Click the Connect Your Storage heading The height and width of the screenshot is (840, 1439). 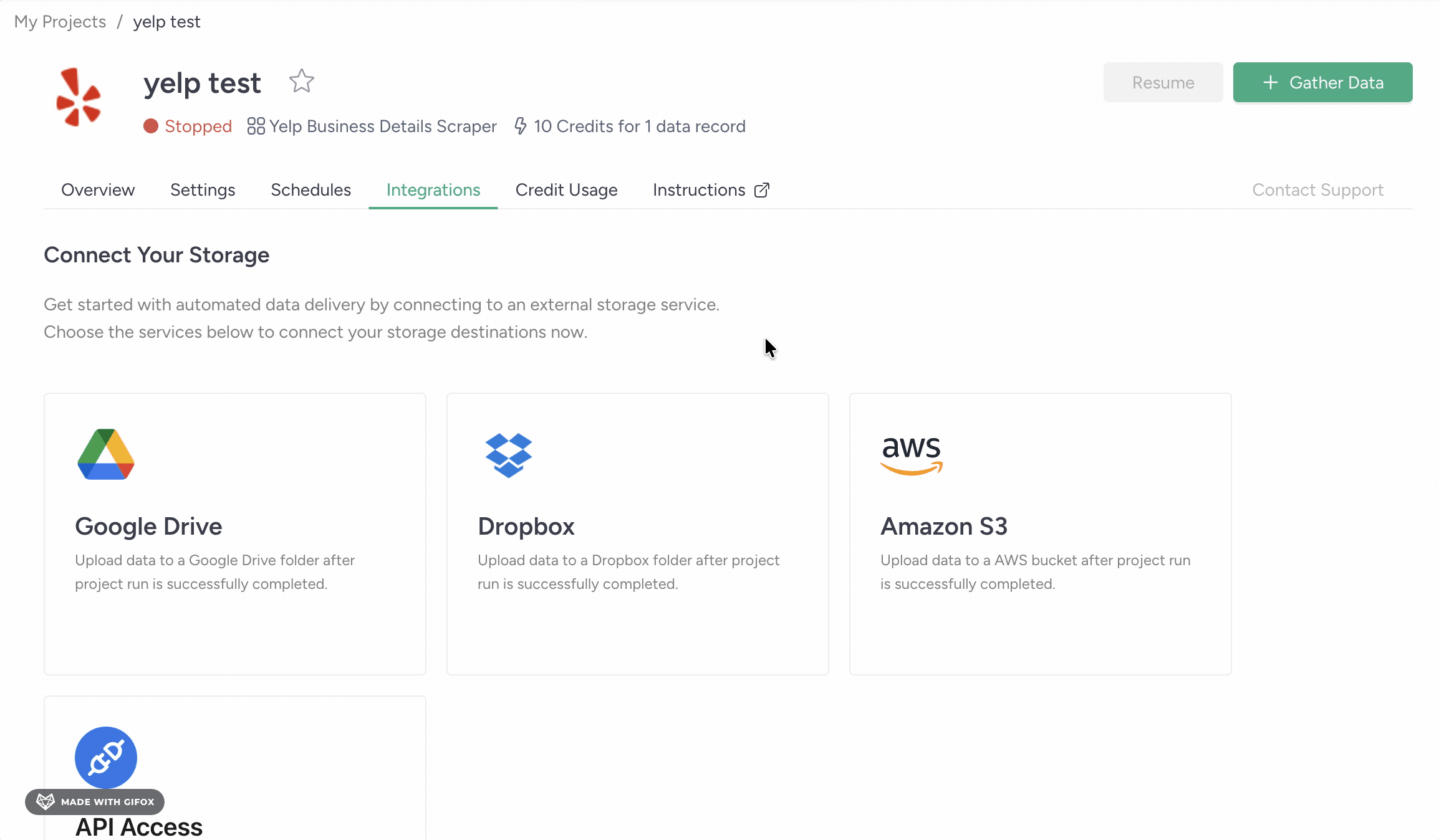156,255
